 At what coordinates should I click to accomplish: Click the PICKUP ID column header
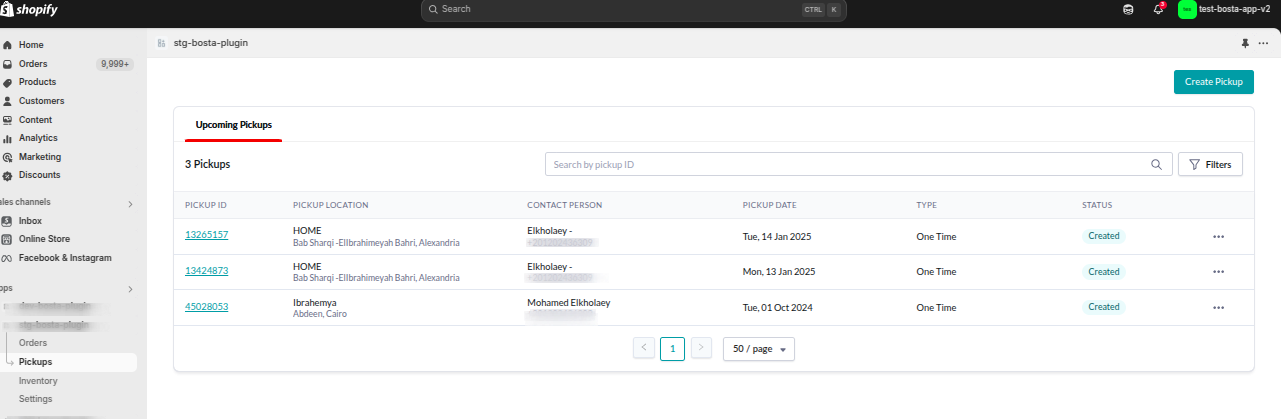[206, 205]
